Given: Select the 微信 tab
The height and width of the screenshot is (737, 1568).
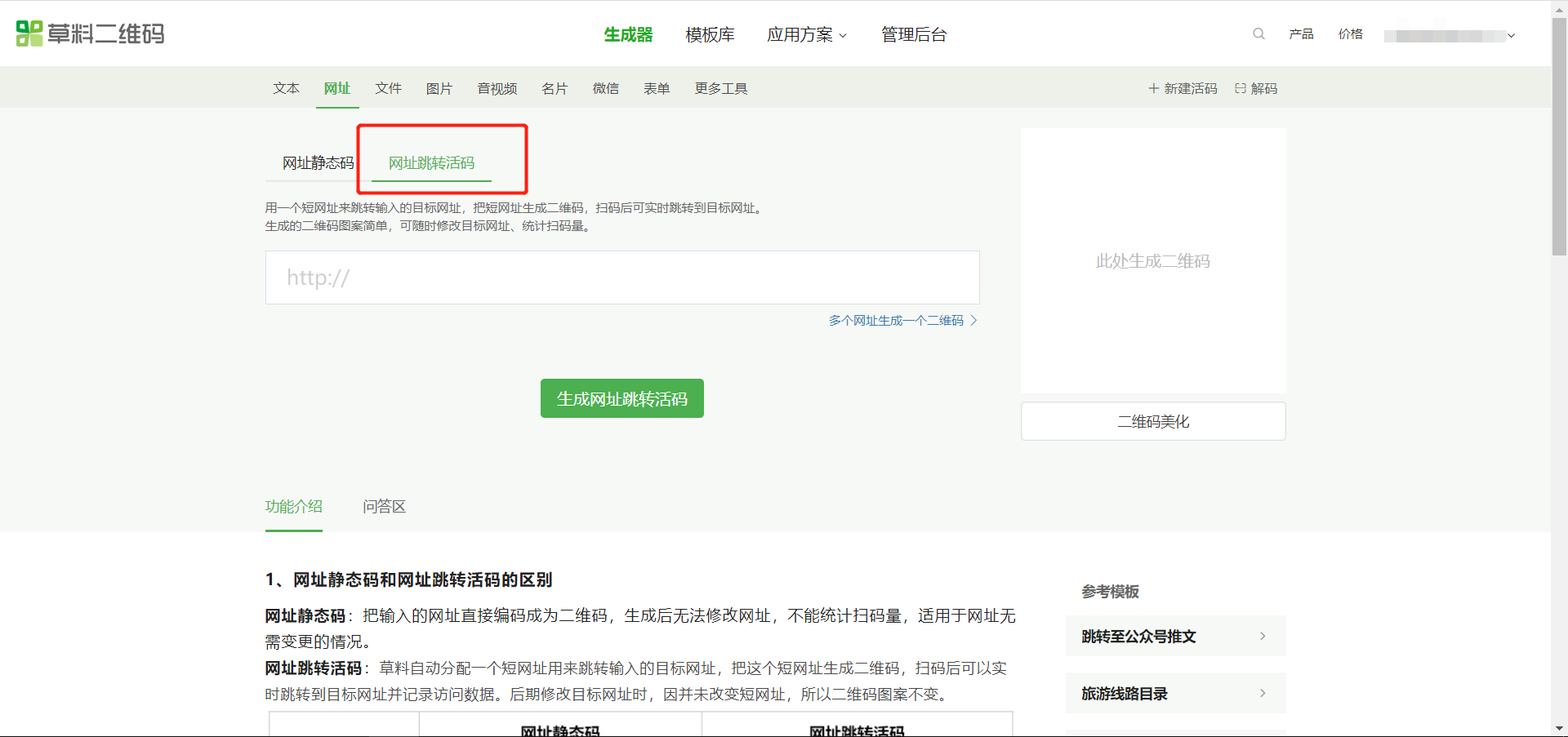Looking at the screenshot, I should click(x=605, y=88).
